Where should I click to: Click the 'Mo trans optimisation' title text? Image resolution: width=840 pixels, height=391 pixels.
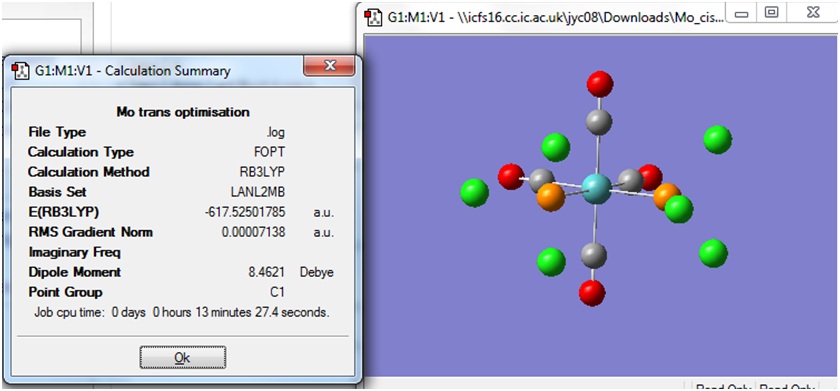(183, 112)
